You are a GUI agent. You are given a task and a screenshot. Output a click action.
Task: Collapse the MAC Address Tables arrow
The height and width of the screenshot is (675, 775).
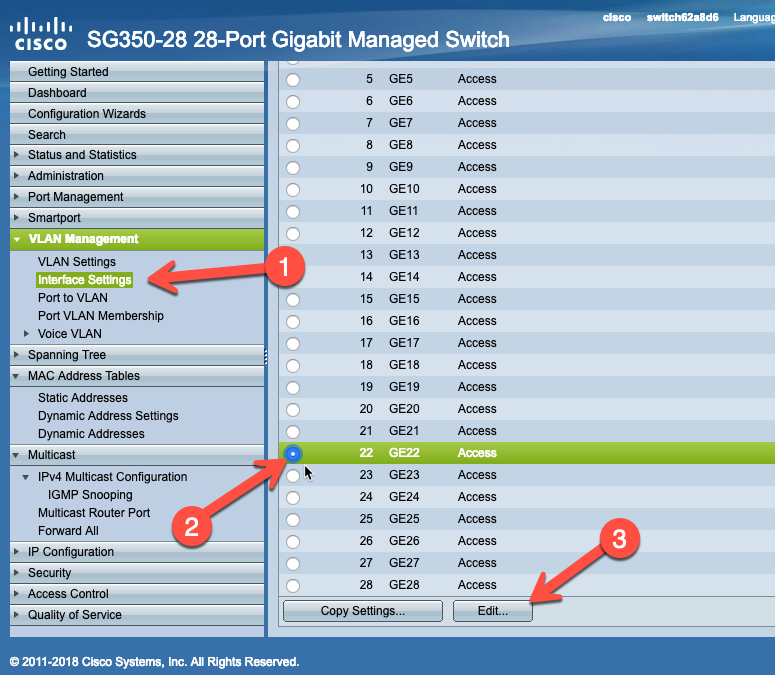[x=16, y=376]
